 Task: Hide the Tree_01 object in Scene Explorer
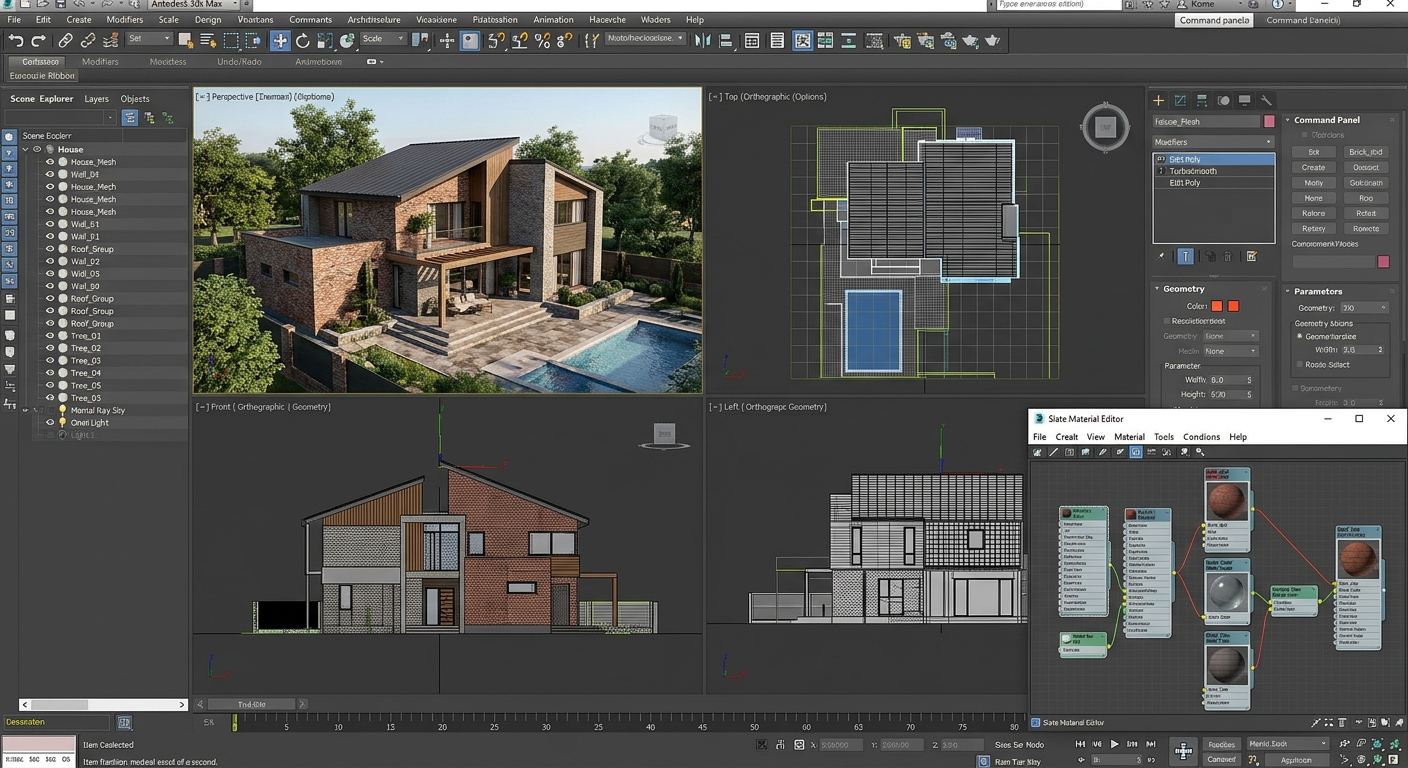[x=49, y=335]
